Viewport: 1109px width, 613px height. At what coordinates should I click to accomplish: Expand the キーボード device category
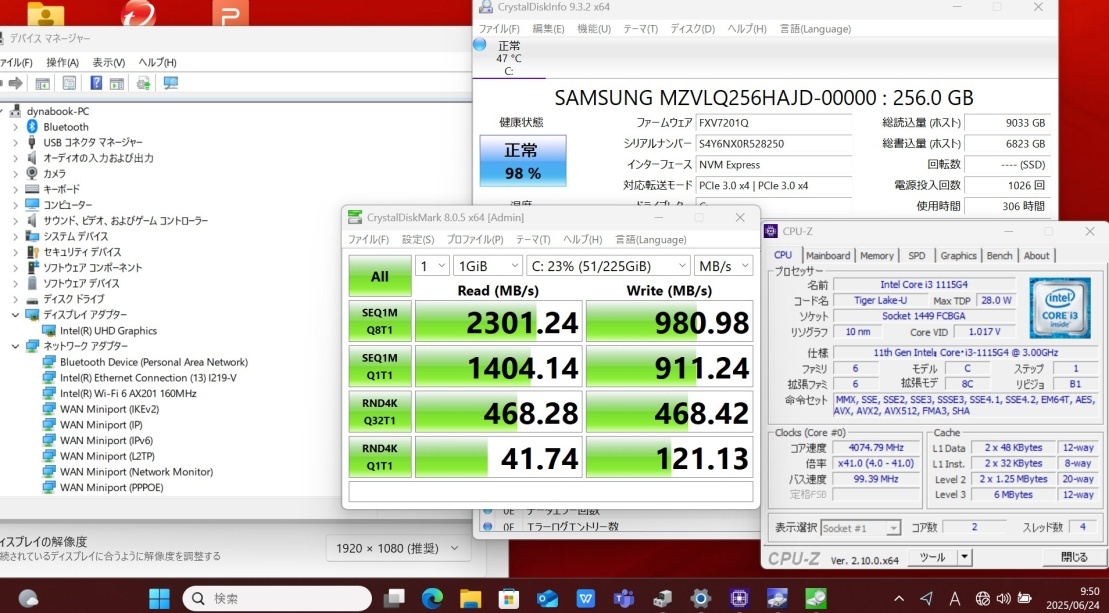coord(15,189)
